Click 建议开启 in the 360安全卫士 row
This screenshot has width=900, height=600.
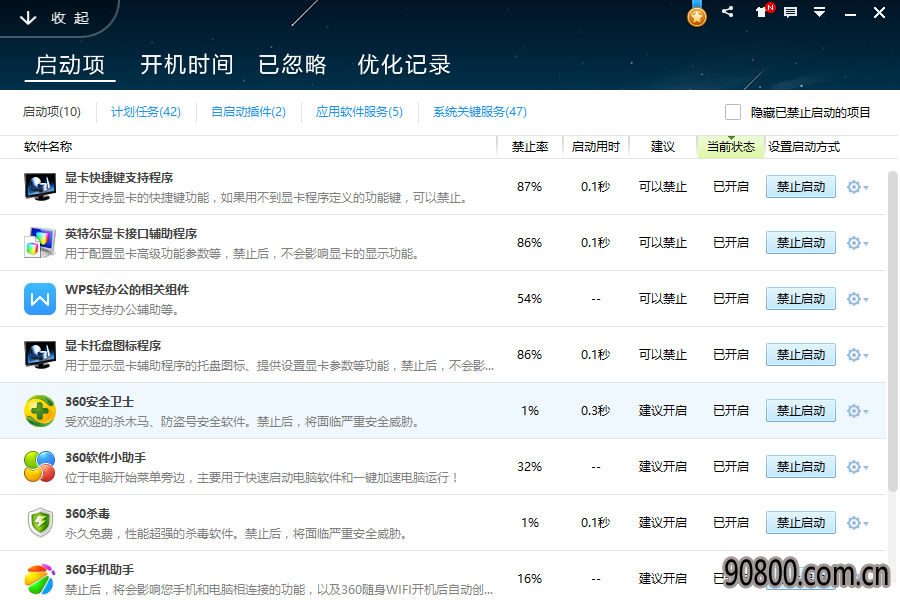click(x=663, y=411)
